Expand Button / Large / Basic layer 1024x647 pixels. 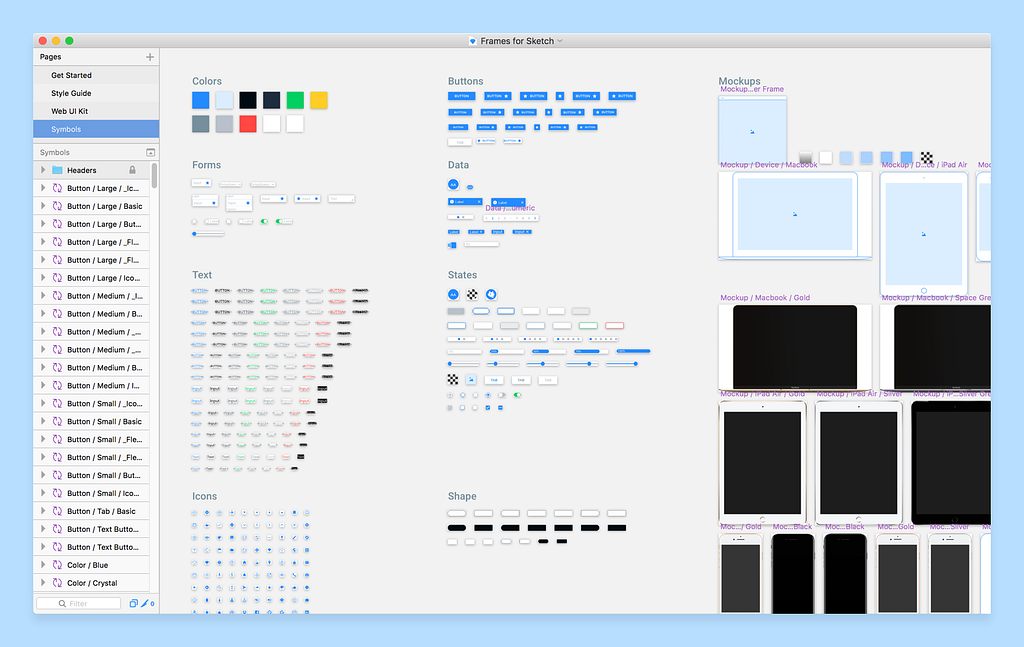tap(42, 206)
